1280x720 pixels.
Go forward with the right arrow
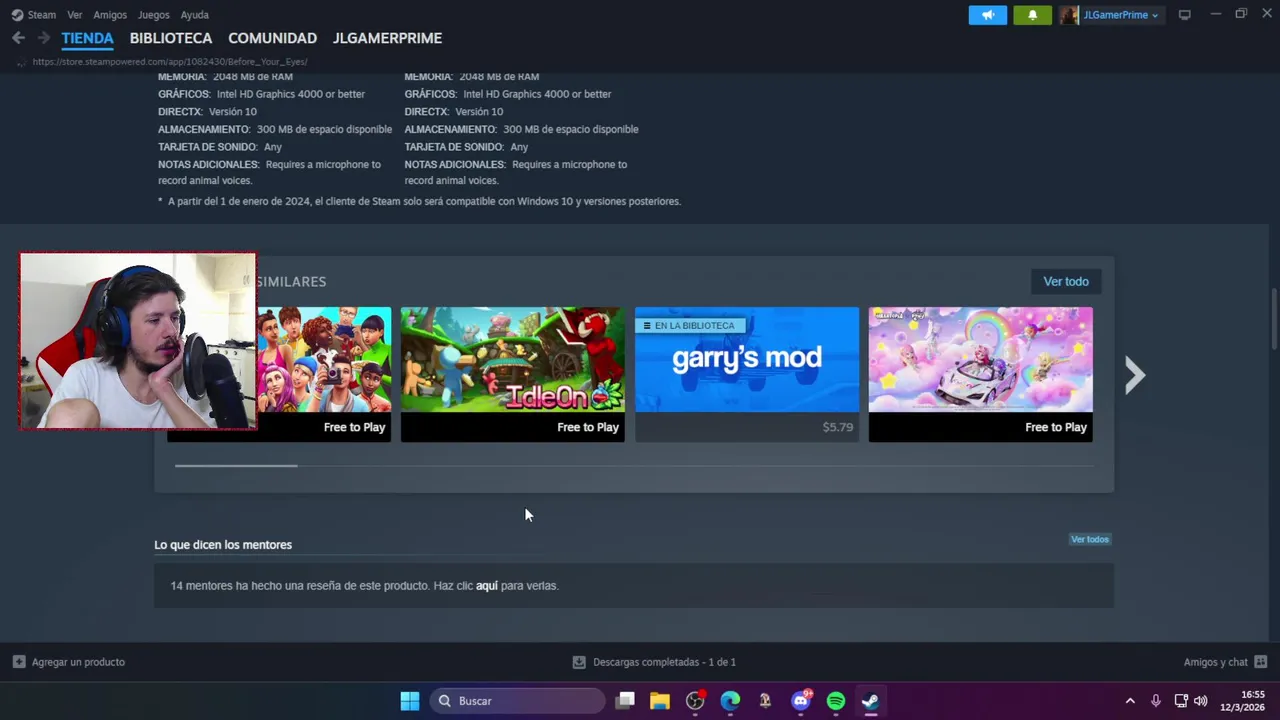[43, 38]
